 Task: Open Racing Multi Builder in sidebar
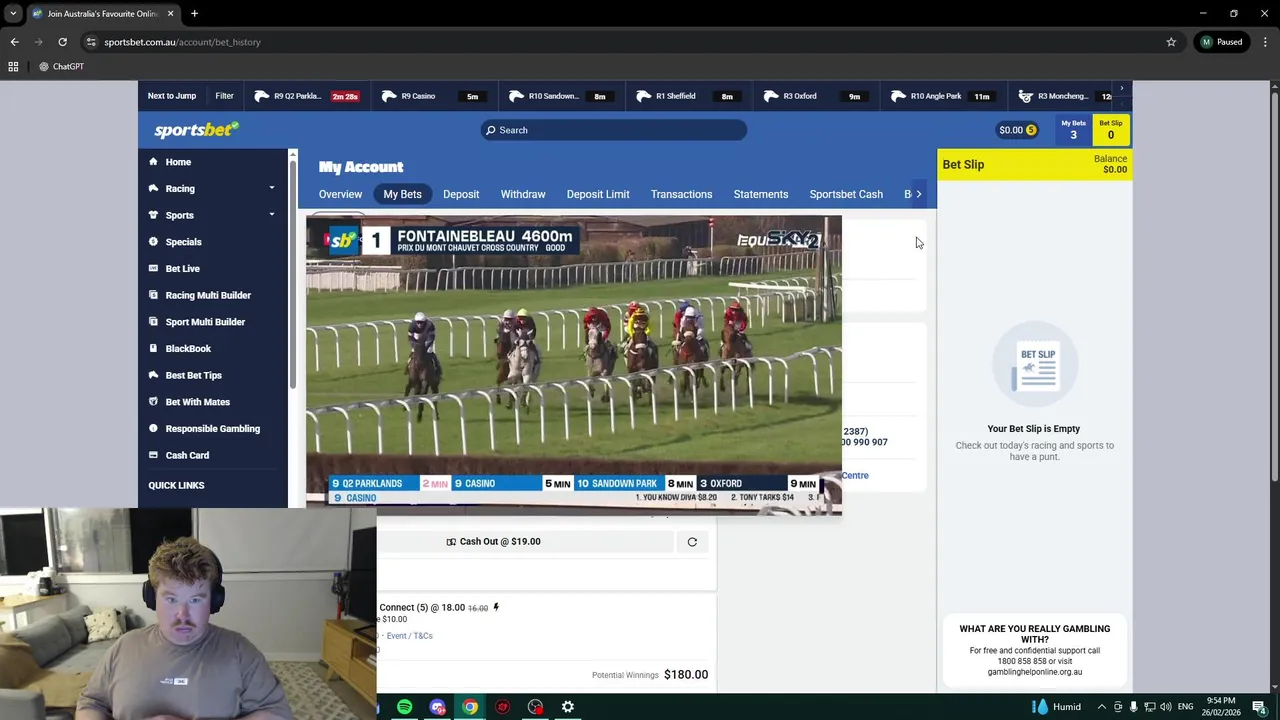(208, 295)
